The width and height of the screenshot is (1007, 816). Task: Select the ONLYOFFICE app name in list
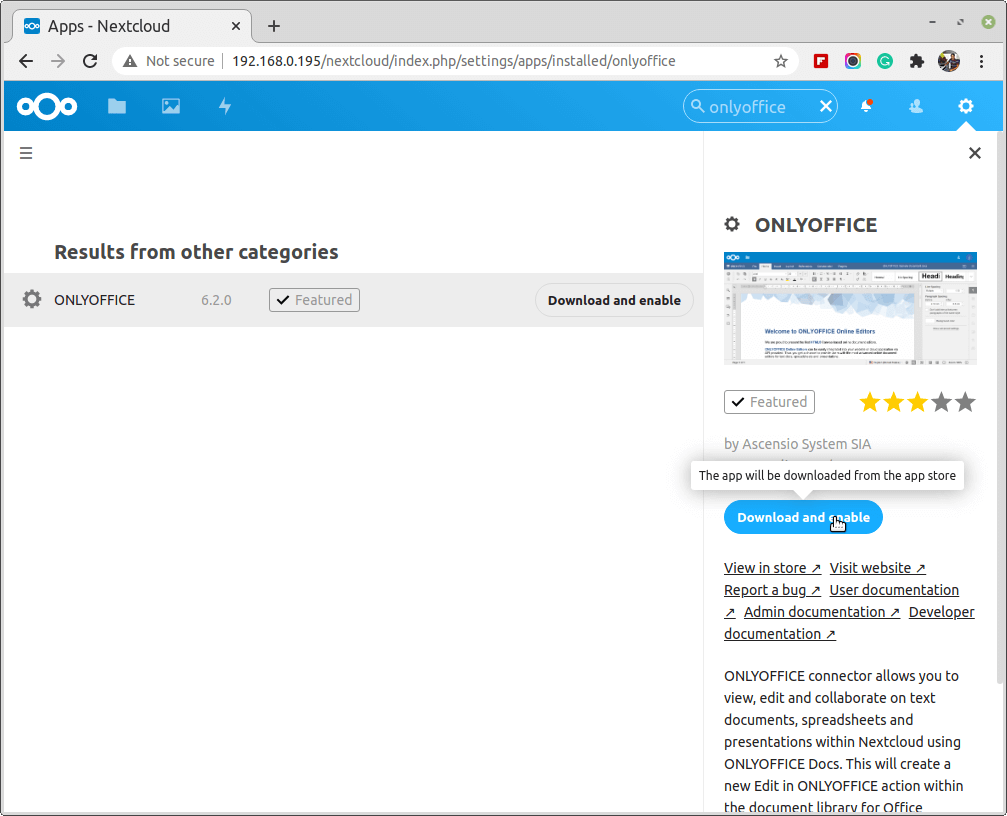coord(94,300)
